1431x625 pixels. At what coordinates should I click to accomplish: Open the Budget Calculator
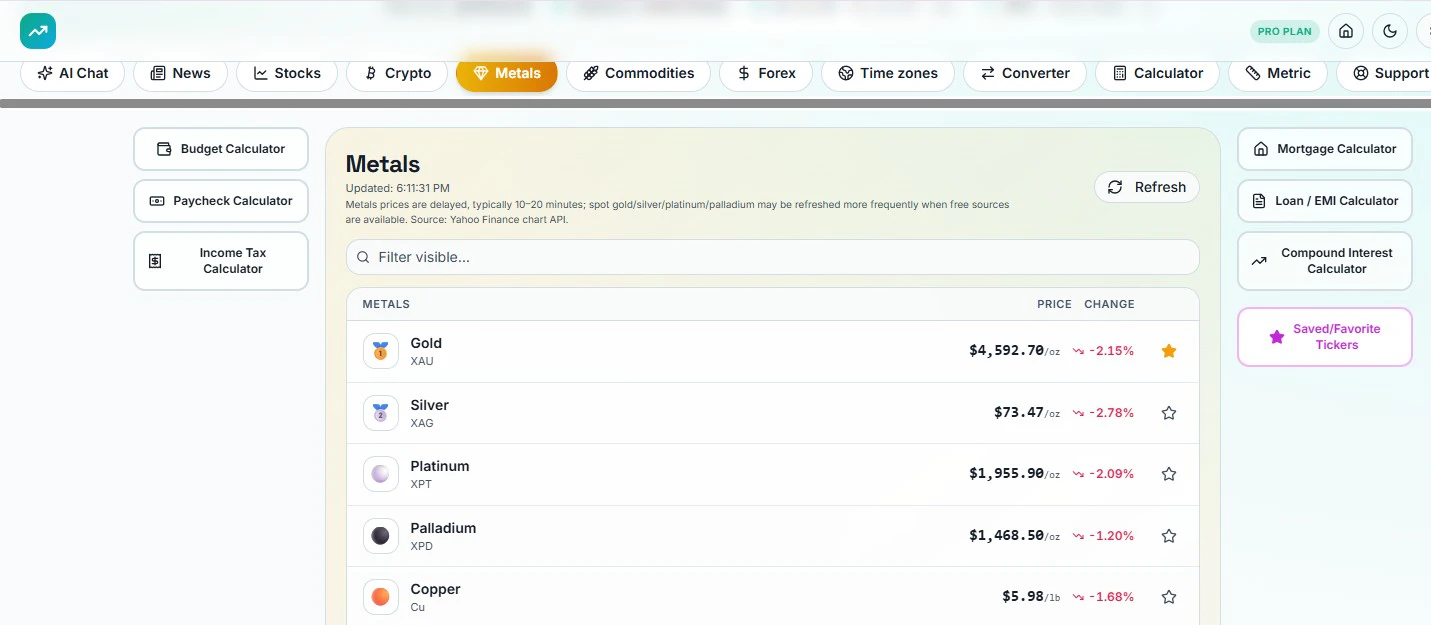221,149
